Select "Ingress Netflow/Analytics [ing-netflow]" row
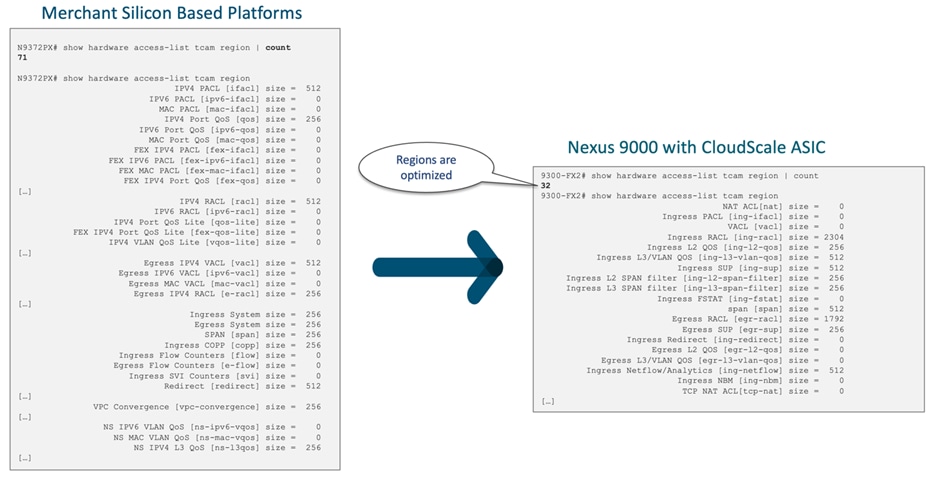Viewport: 936px width, 478px height. [x=716, y=371]
